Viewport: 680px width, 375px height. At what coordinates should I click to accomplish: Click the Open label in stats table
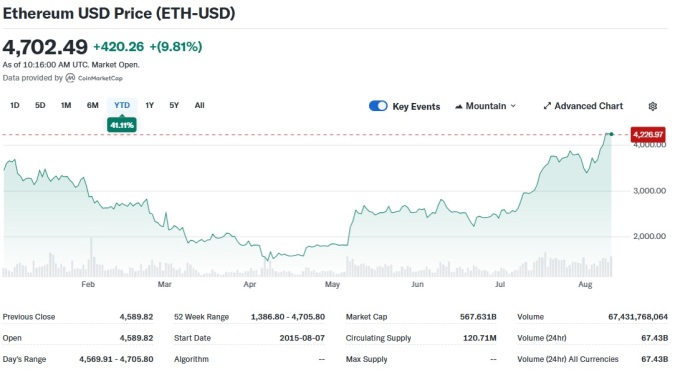coord(12,338)
